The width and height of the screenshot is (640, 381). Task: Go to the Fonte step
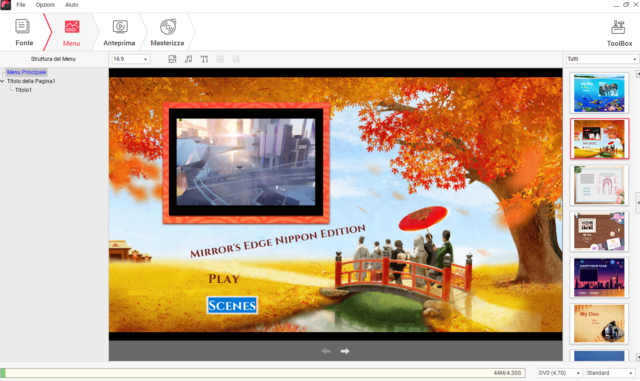tap(24, 32)
